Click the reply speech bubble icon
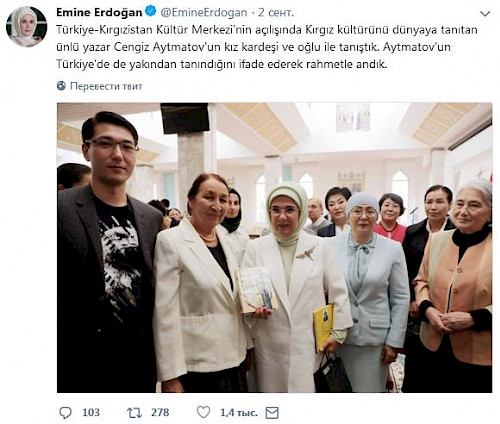The height and width of the screenshot is (424, 500). coord(65,413)
